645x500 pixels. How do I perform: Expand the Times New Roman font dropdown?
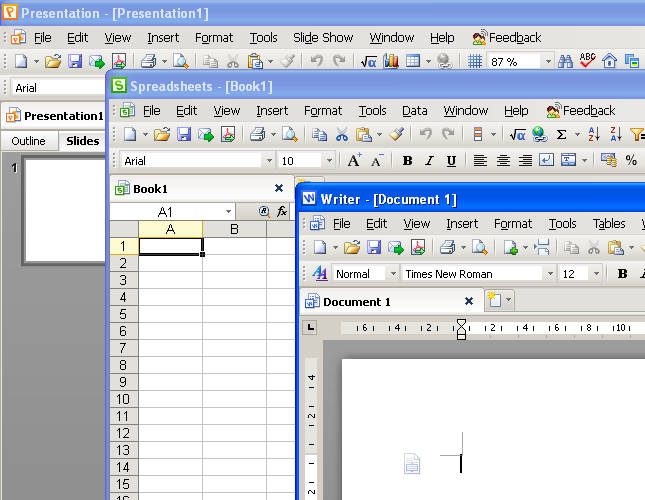tap(550, 273)
